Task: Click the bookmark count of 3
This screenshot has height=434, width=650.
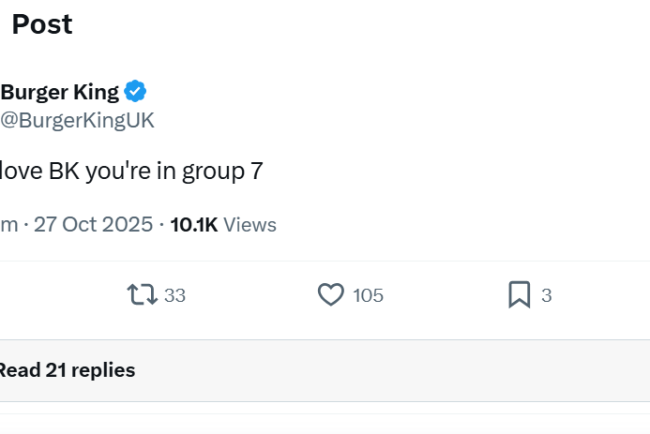Action: coord(546,296)
